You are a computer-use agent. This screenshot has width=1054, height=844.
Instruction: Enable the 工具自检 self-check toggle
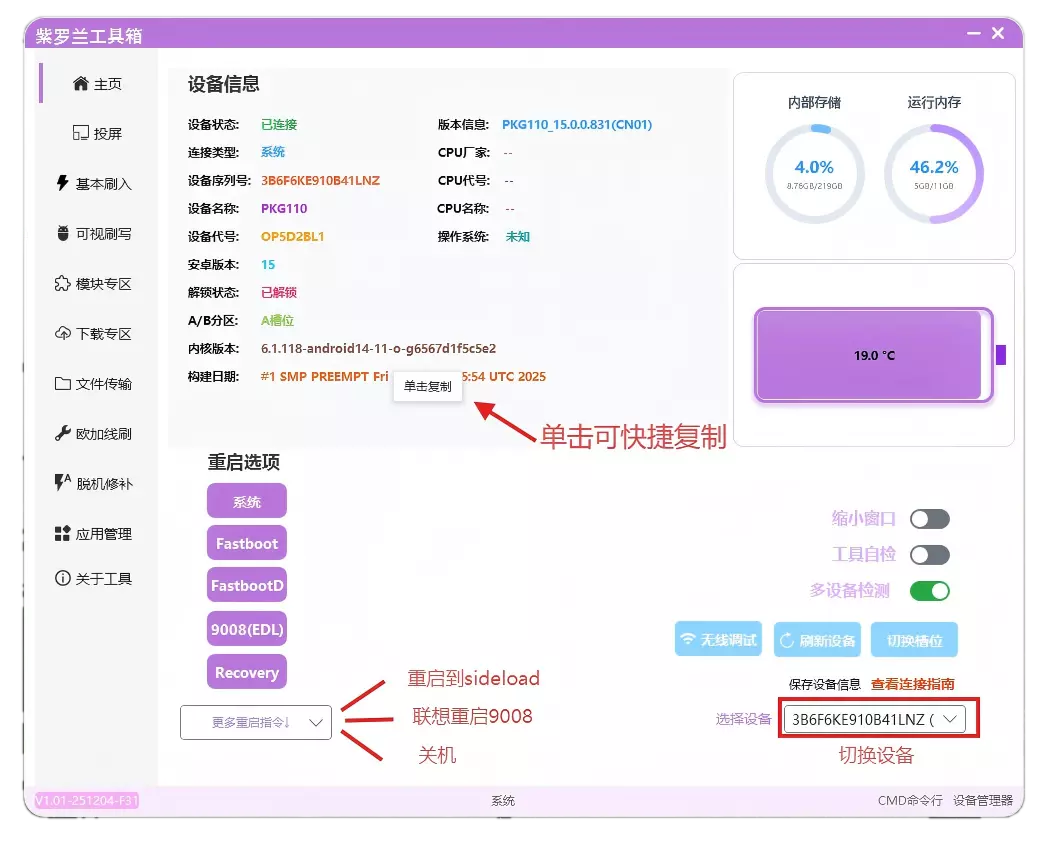click(x=929, y=554)
